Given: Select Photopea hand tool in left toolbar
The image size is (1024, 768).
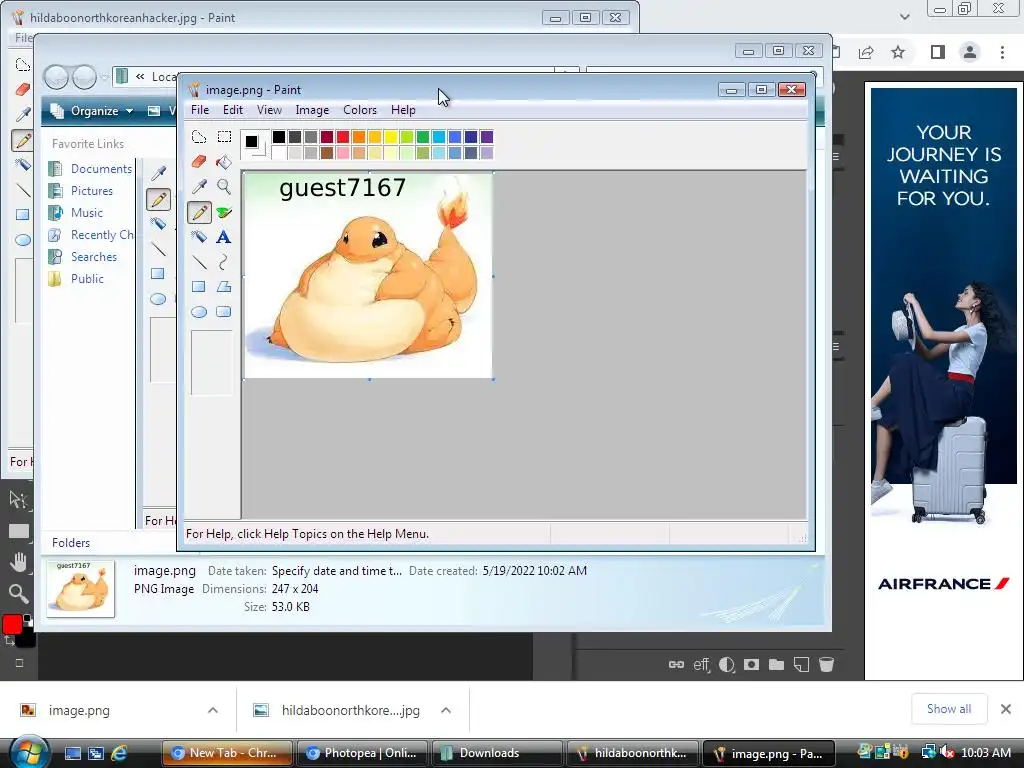Looking at the screenshot, I should point(18,562).
